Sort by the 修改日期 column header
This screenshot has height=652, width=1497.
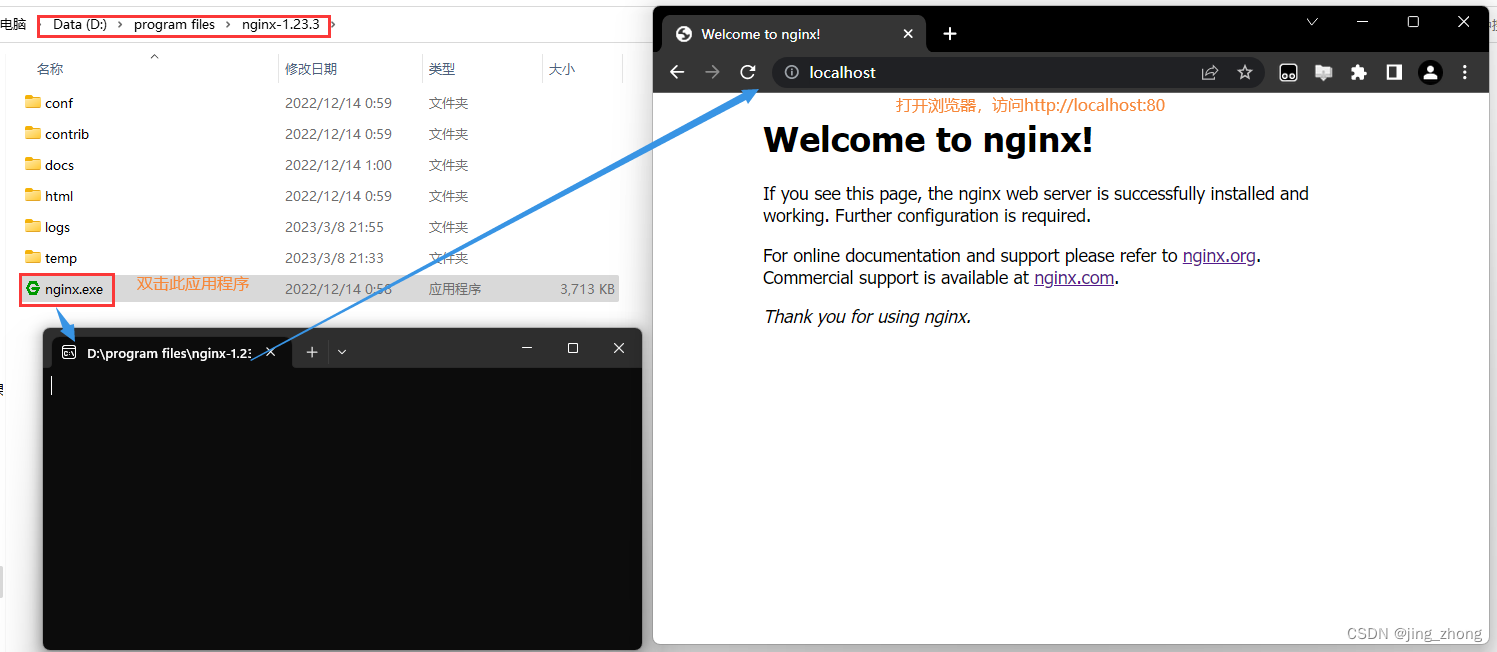point(311,69)
